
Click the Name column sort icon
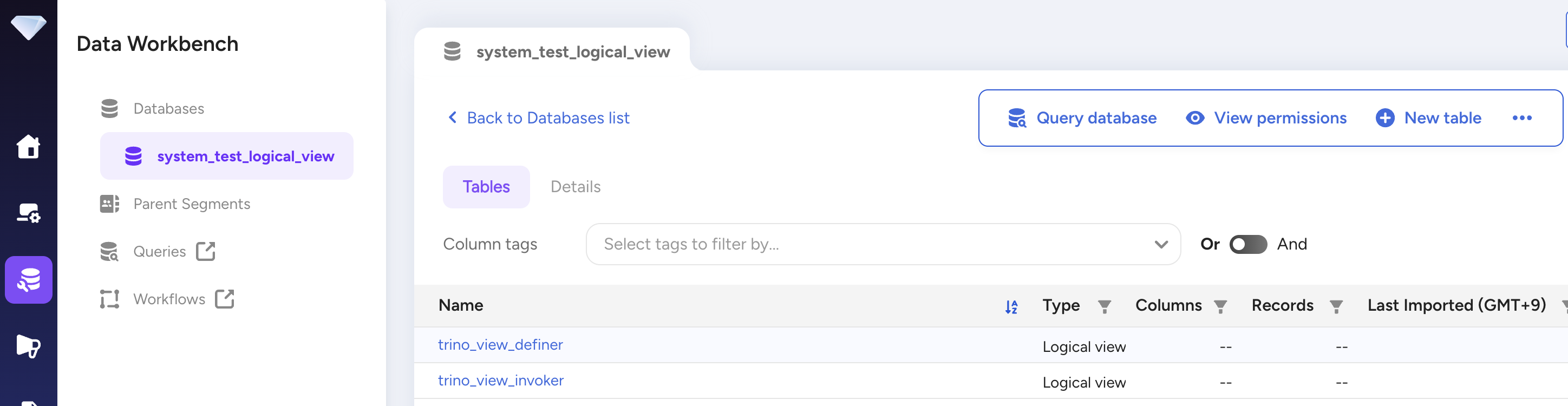[x=1011, y=307]
